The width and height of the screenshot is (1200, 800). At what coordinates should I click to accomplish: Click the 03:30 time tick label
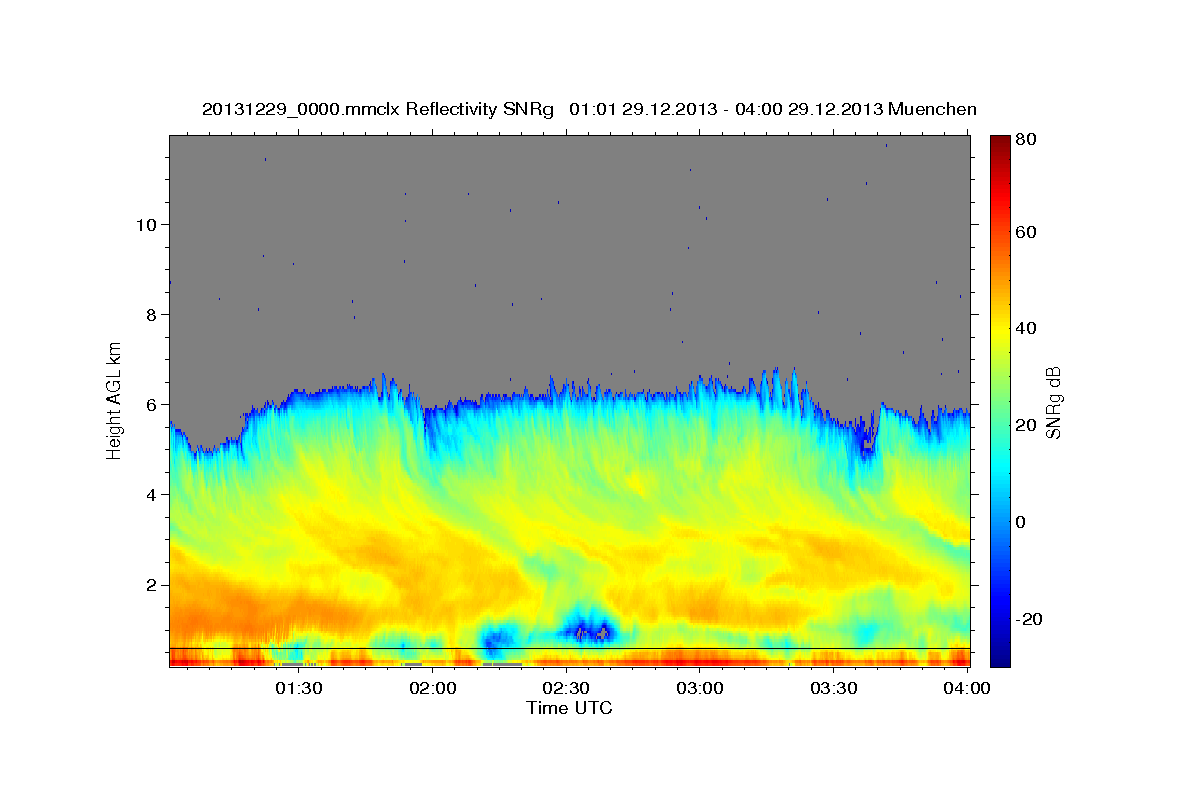point(834,688)
